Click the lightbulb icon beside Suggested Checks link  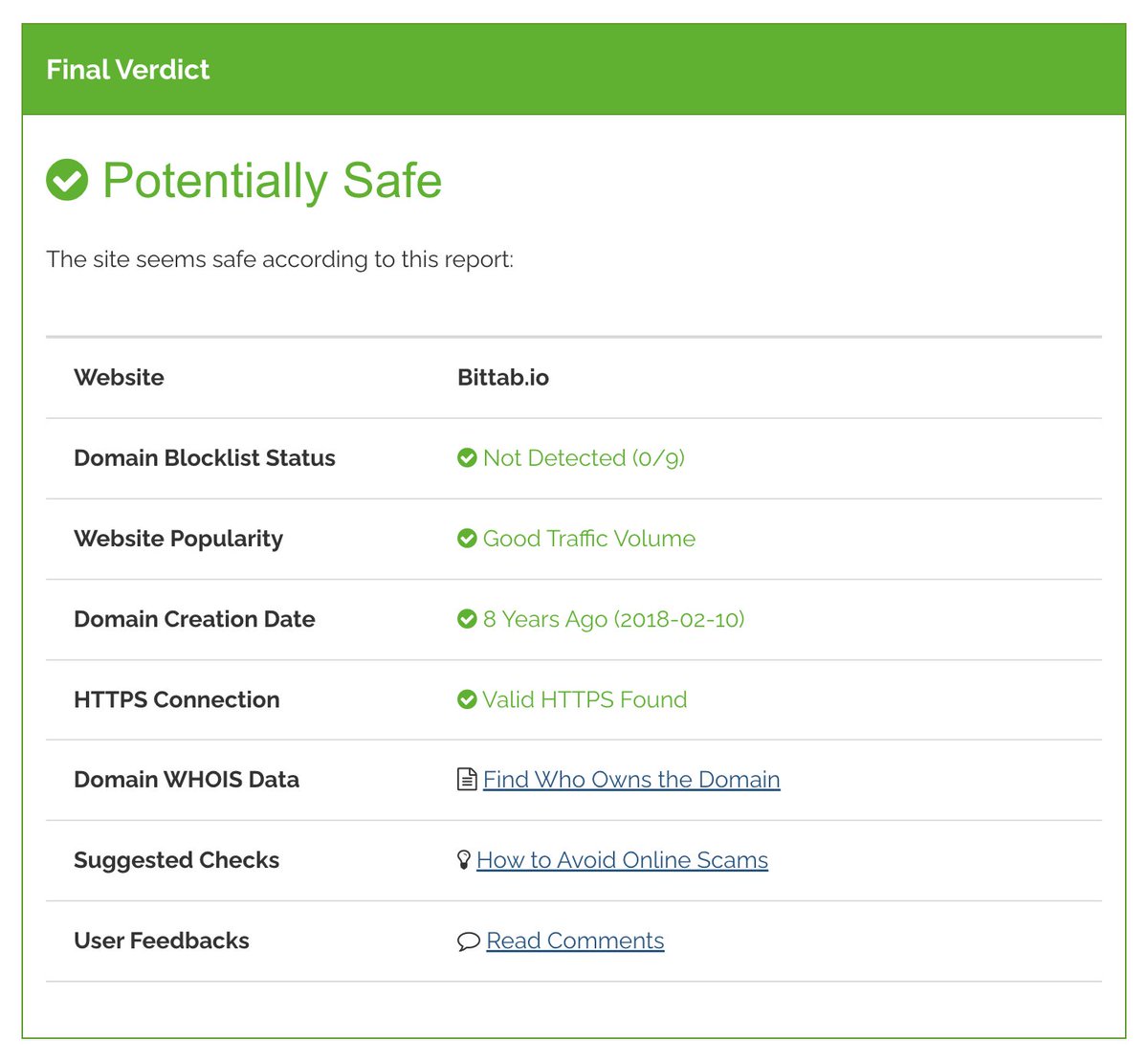click(464, 859)
